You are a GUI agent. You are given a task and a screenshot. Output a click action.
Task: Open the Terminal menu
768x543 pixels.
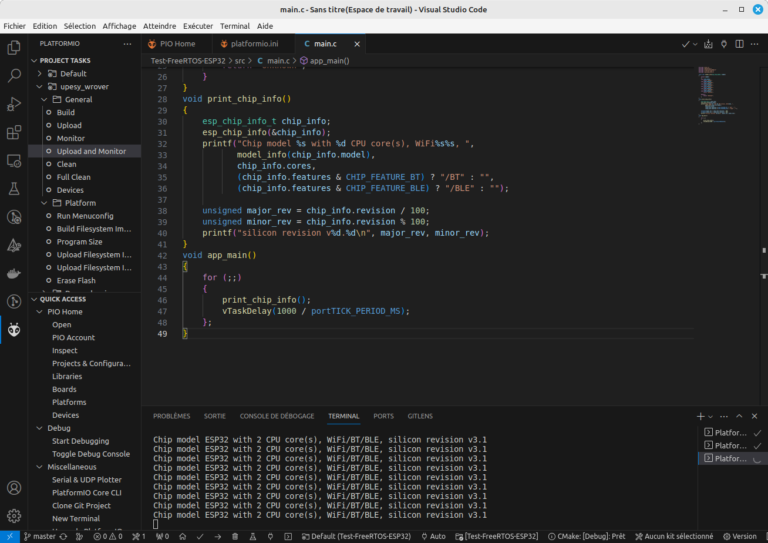[x=235, y=25]
